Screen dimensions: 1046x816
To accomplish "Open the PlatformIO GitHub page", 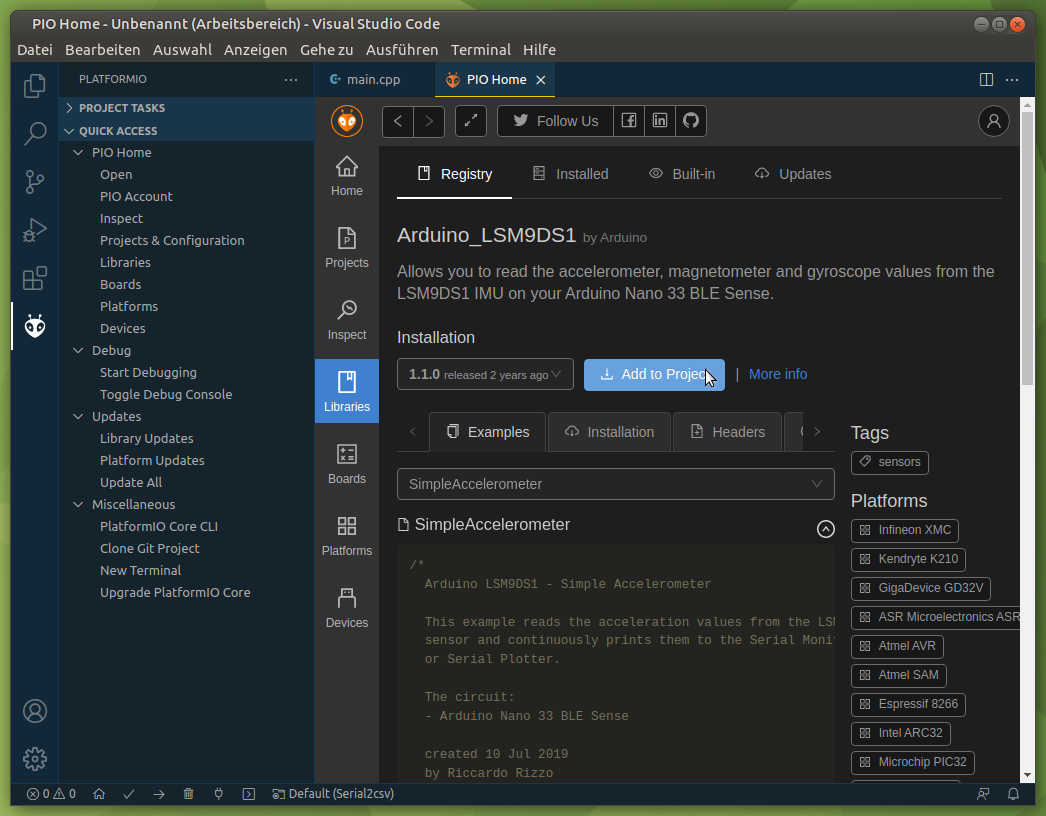I will 691,121.
